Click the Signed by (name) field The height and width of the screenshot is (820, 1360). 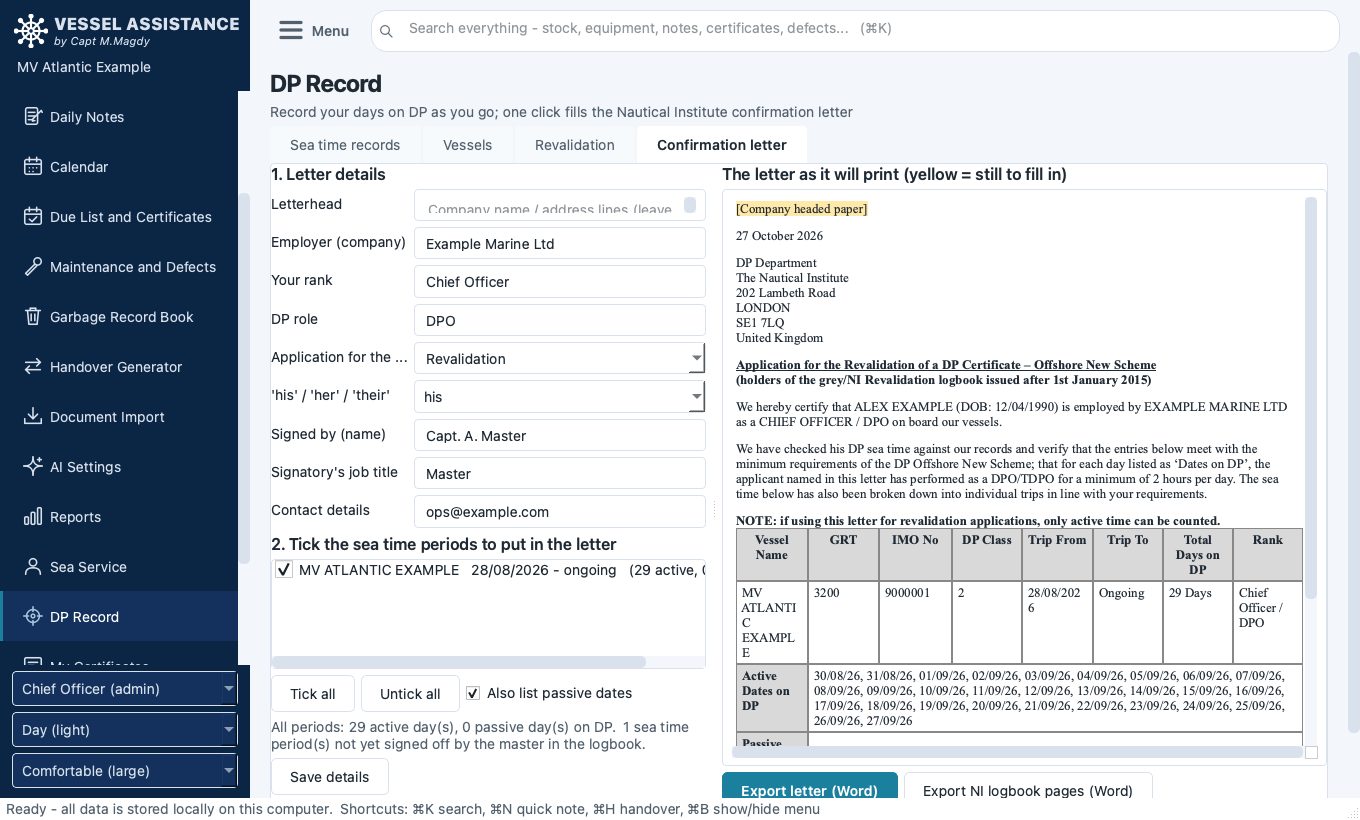pos(559,435)
